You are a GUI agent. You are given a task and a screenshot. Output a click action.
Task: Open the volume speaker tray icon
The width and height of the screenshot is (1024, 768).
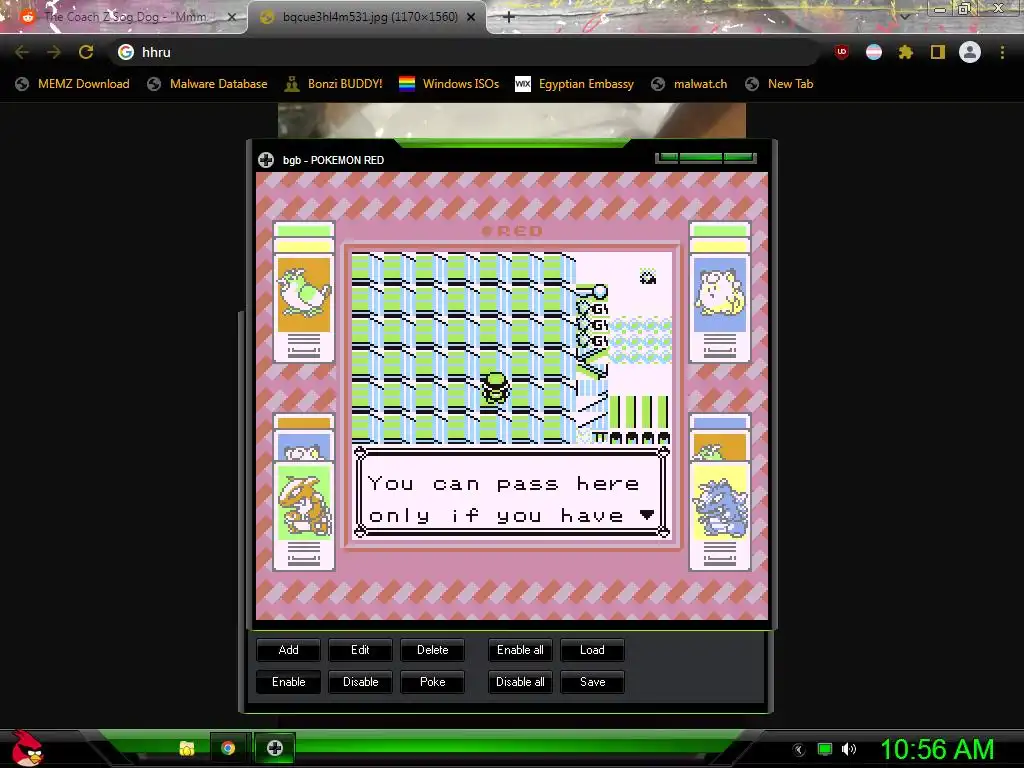849,749
